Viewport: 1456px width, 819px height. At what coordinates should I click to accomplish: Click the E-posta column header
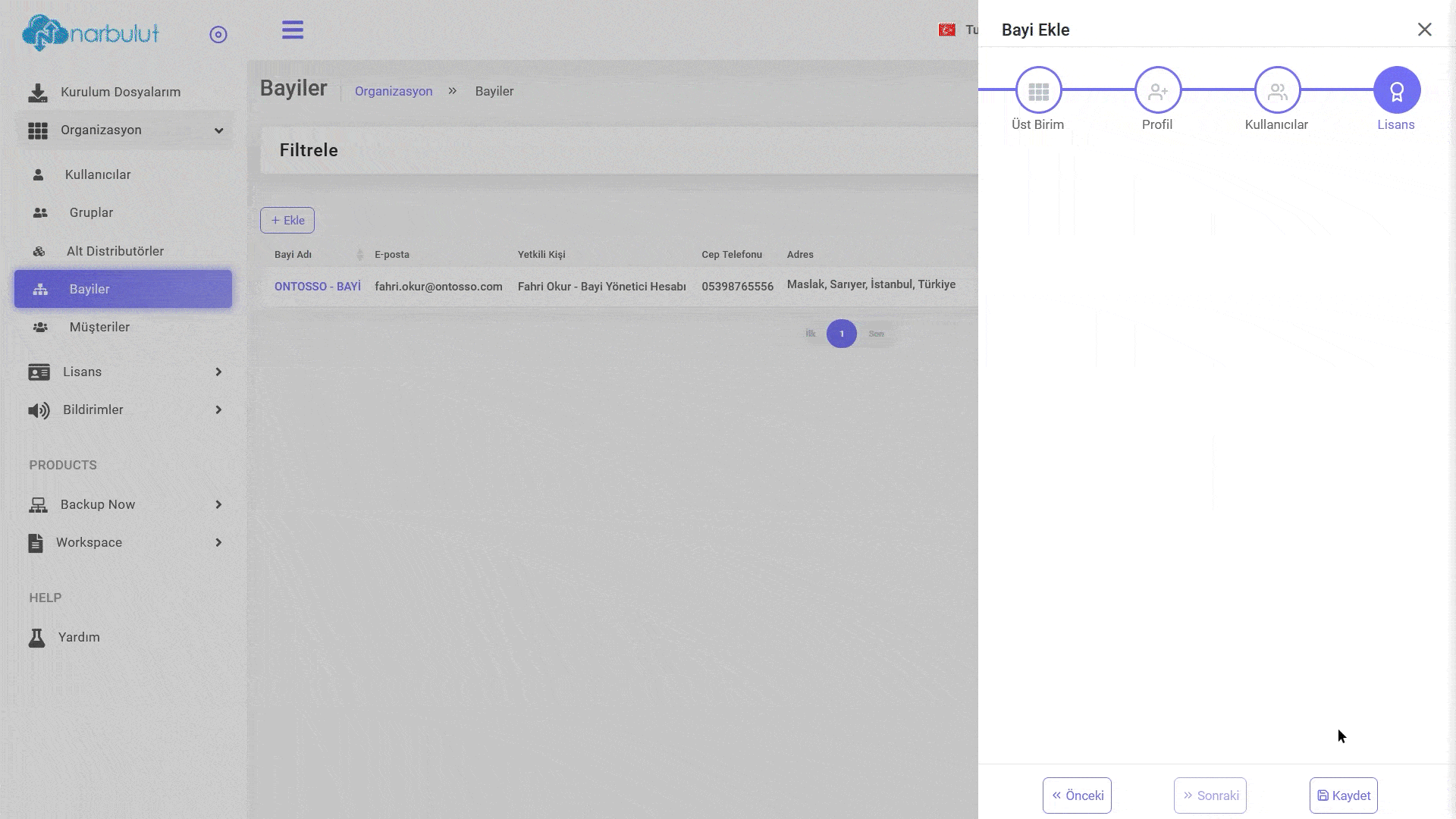(392, 255)
